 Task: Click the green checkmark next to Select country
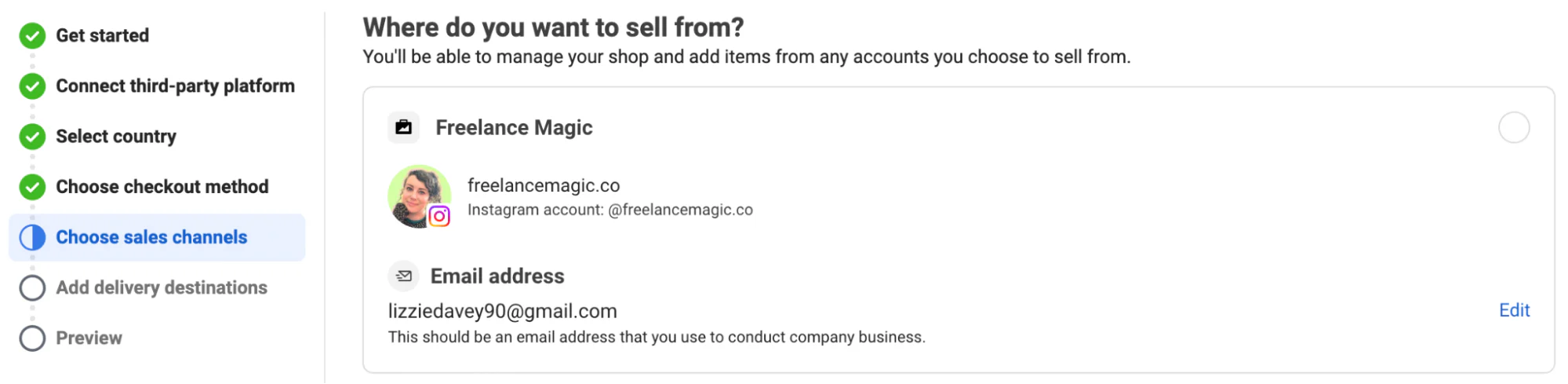pos(32,136)
